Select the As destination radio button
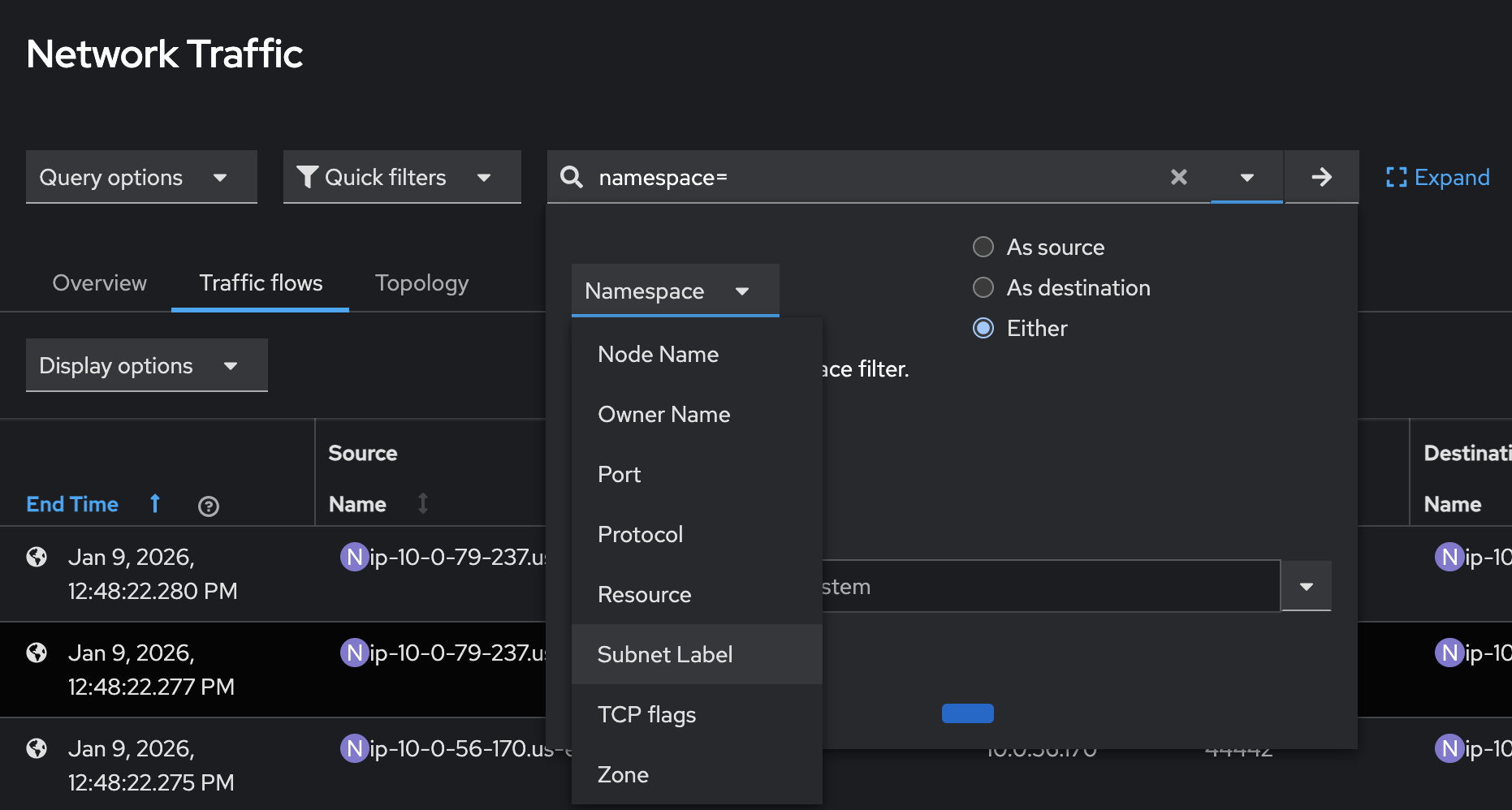Viewport: 1512px width, 810px height. click(983, 287)
